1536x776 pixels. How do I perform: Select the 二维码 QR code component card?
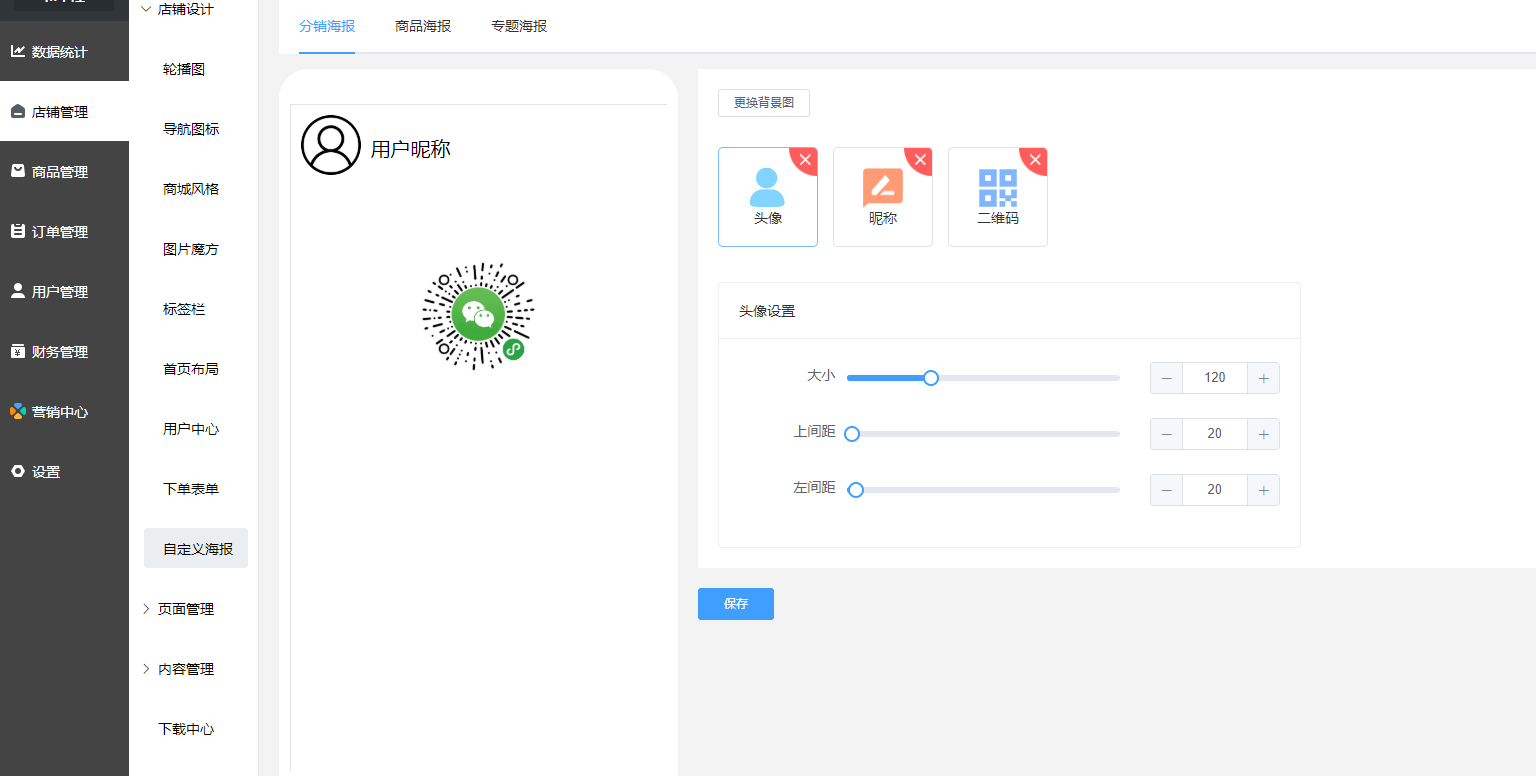point(998,197)
